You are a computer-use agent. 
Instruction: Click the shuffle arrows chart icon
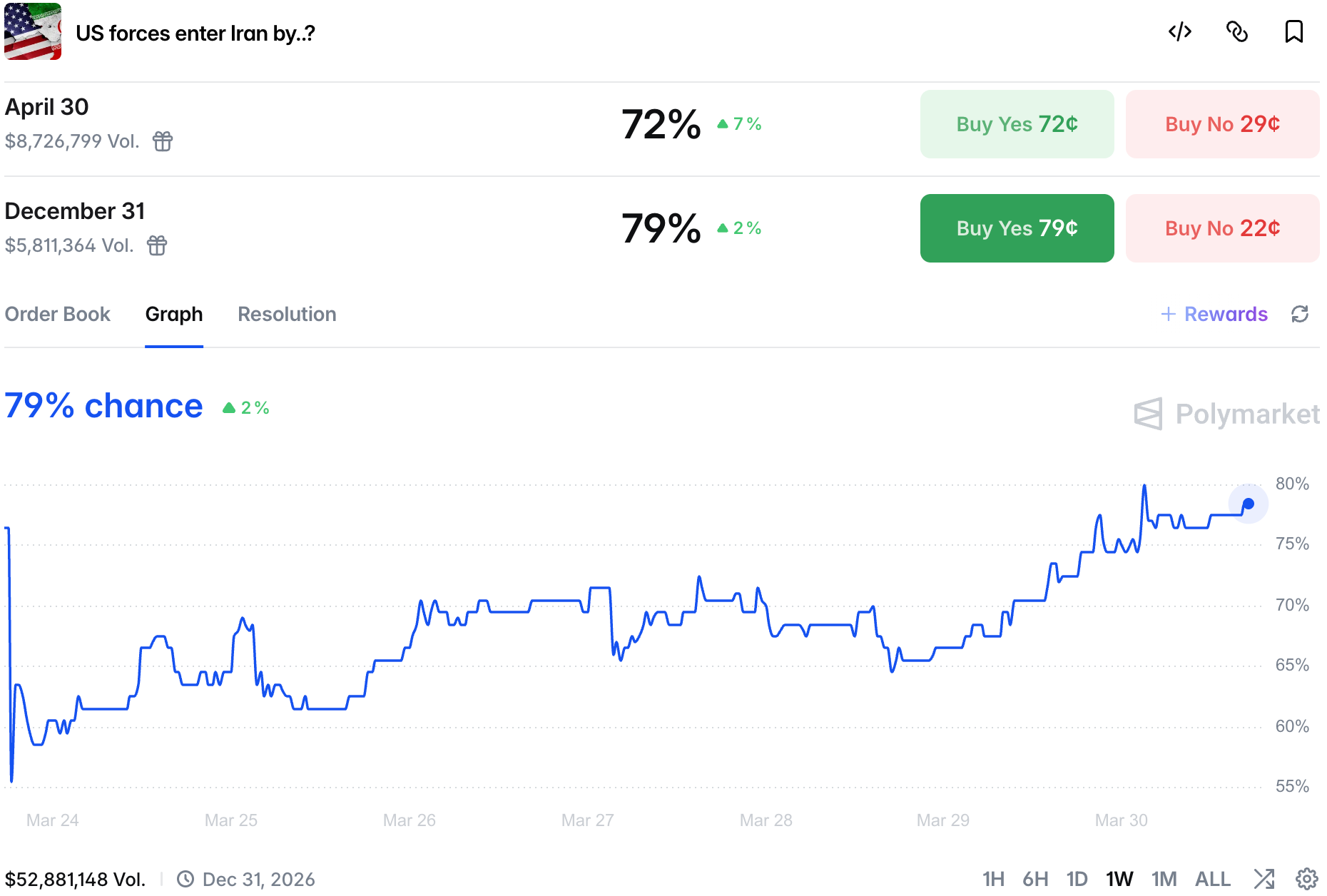[x=1264, y=879]
